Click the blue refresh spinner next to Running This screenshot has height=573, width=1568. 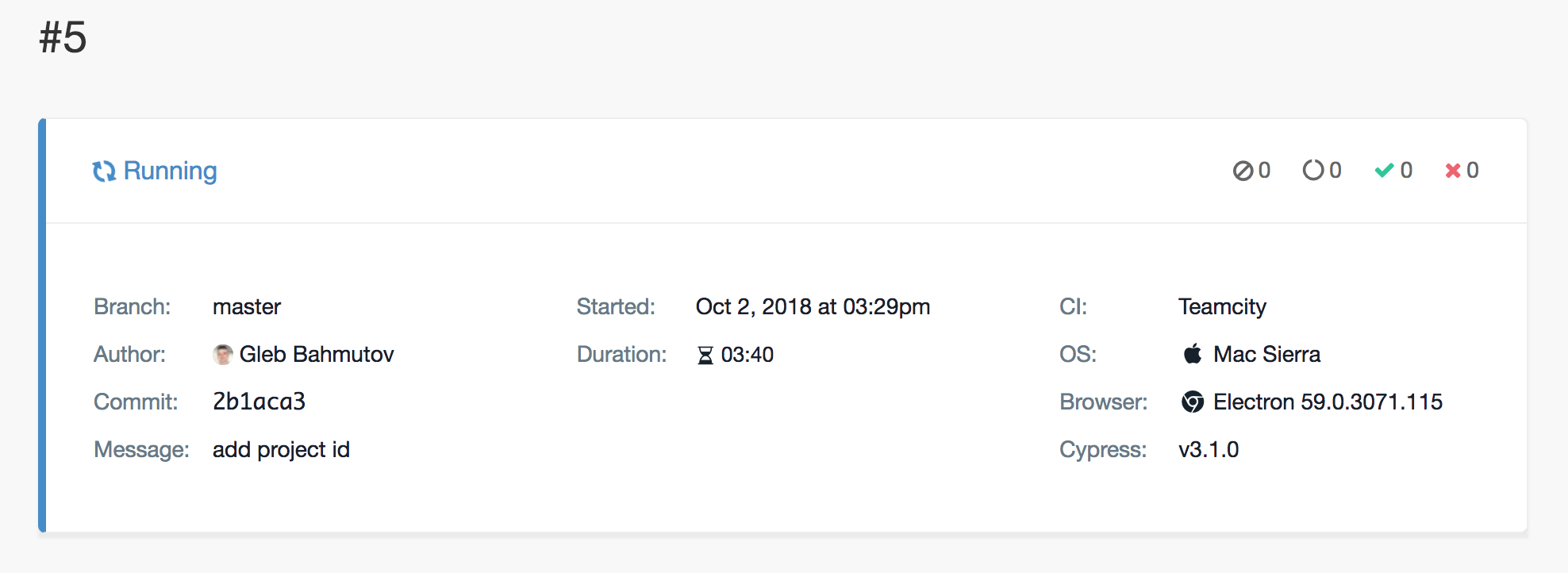pos(104,171)
